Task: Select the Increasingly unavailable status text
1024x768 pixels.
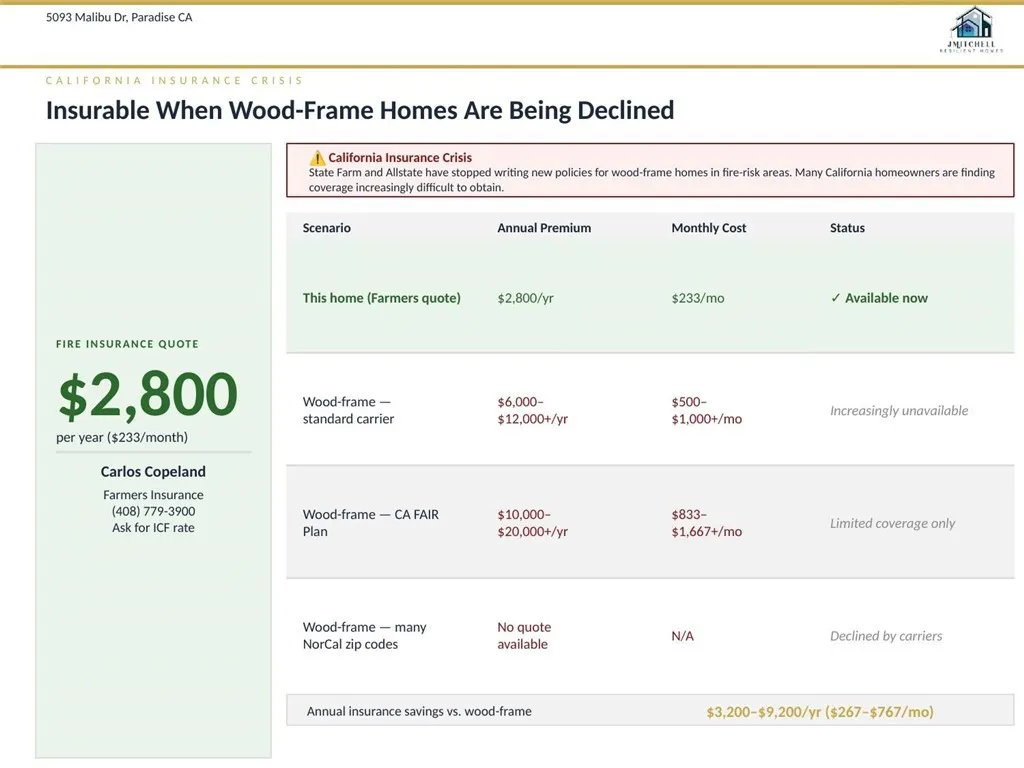Action: coord(898,411)
